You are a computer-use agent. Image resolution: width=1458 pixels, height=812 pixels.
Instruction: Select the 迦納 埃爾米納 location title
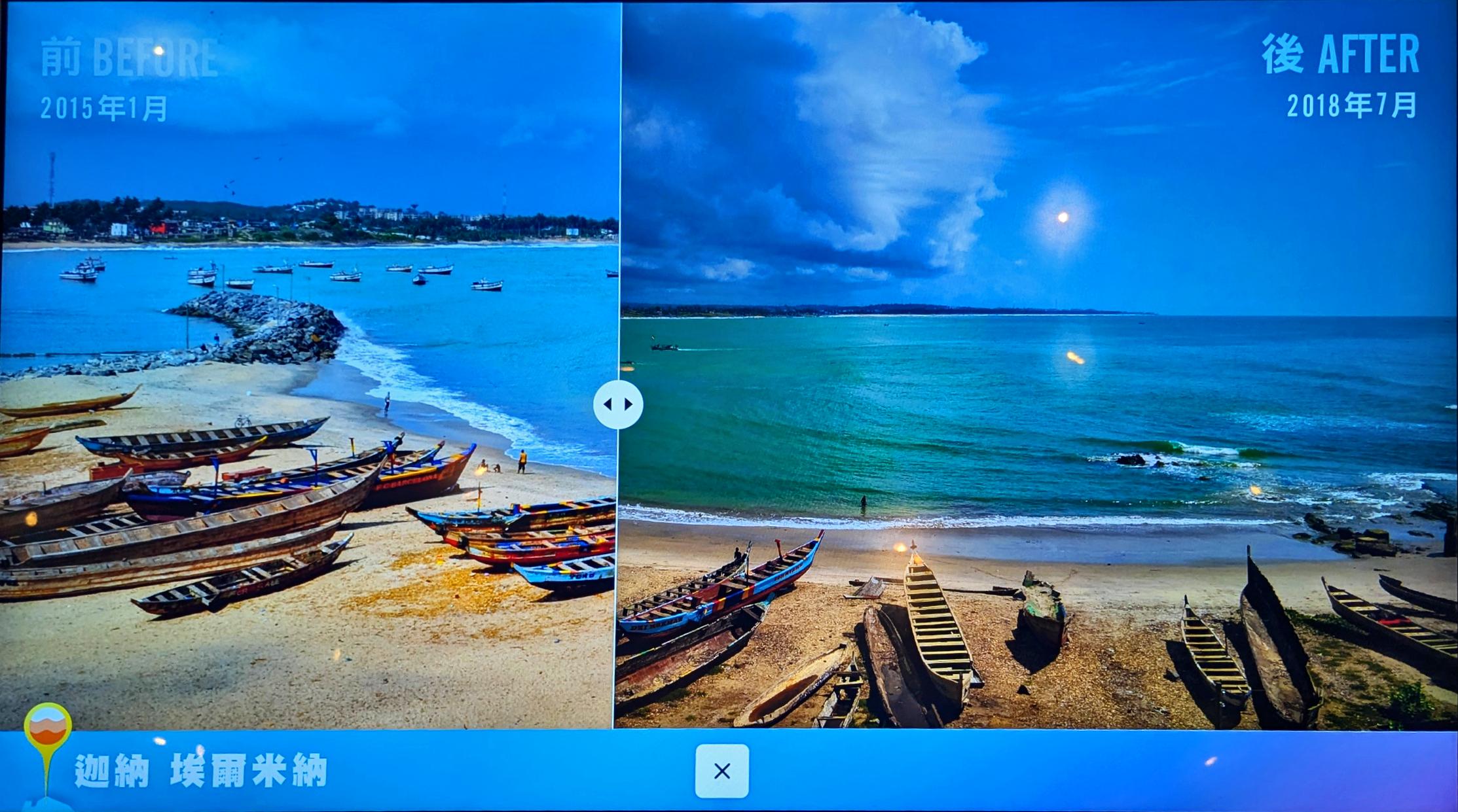[200, 771]
